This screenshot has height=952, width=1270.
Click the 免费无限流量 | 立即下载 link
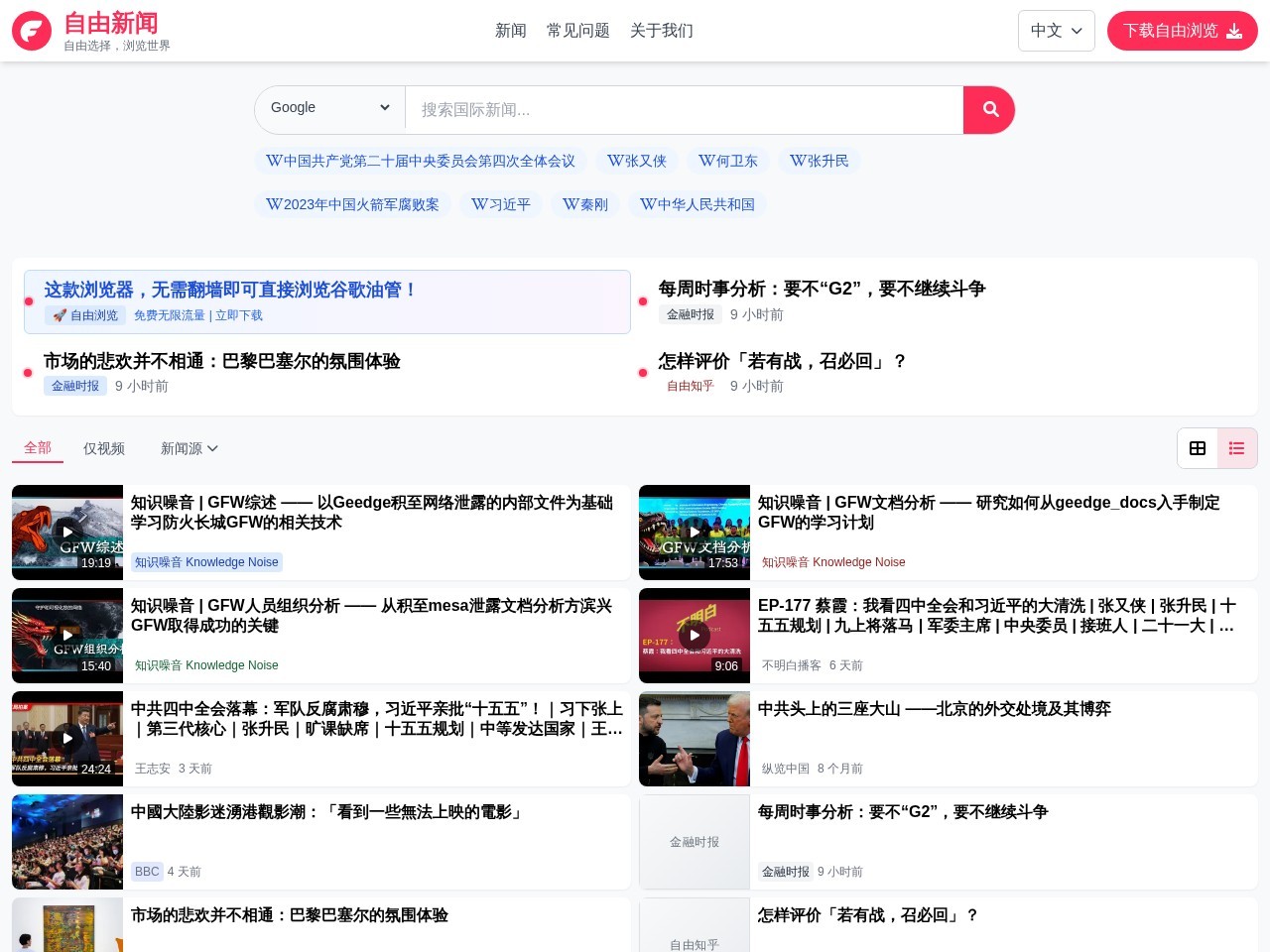(198, 315)
